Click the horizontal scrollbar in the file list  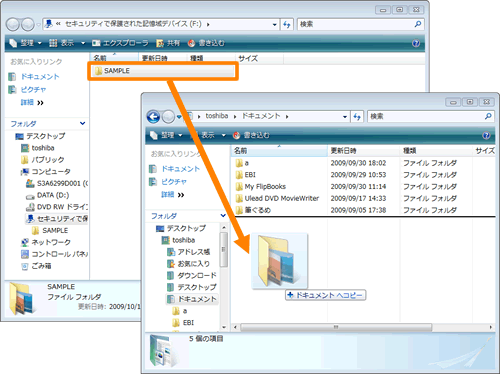[336, 327]
